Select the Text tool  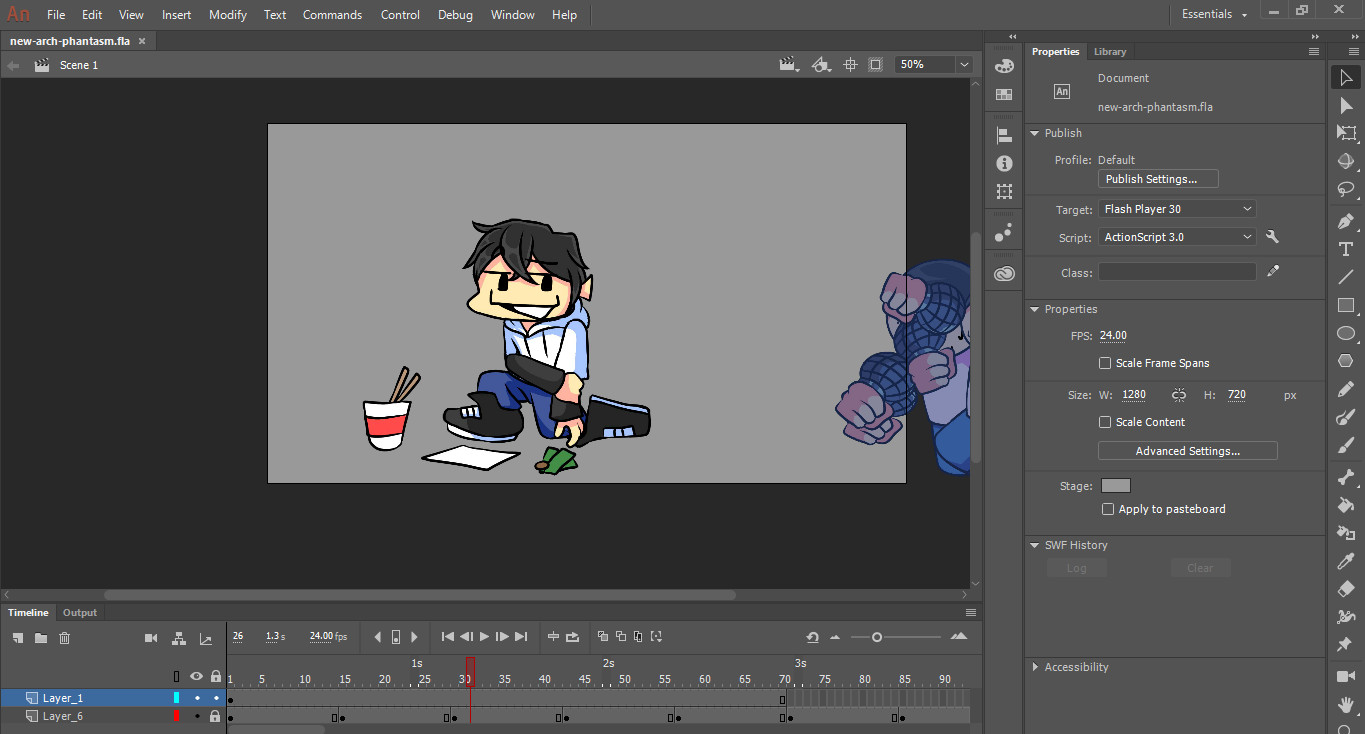pos(1346,249)
